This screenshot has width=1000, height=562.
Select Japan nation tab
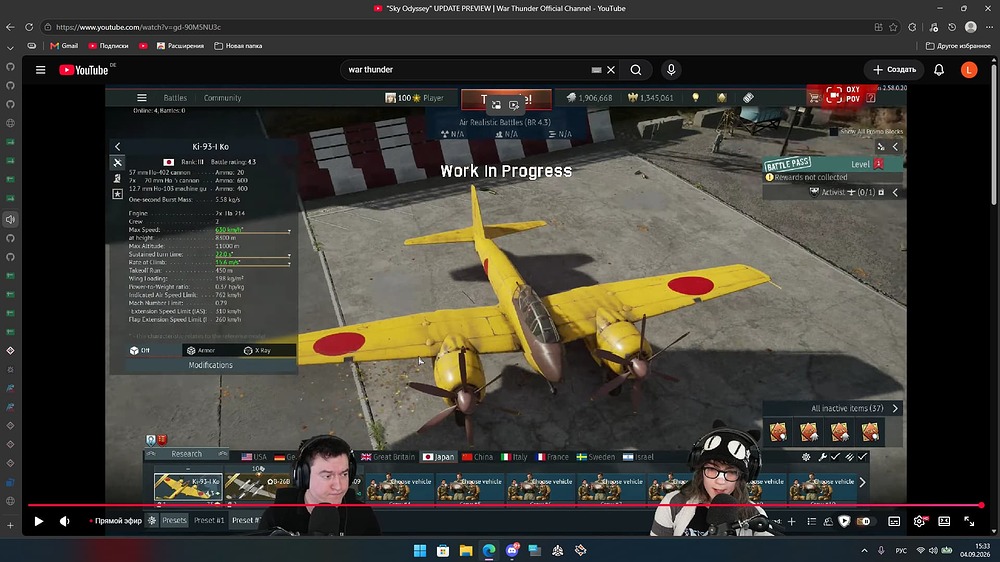[x=439, y=457]
